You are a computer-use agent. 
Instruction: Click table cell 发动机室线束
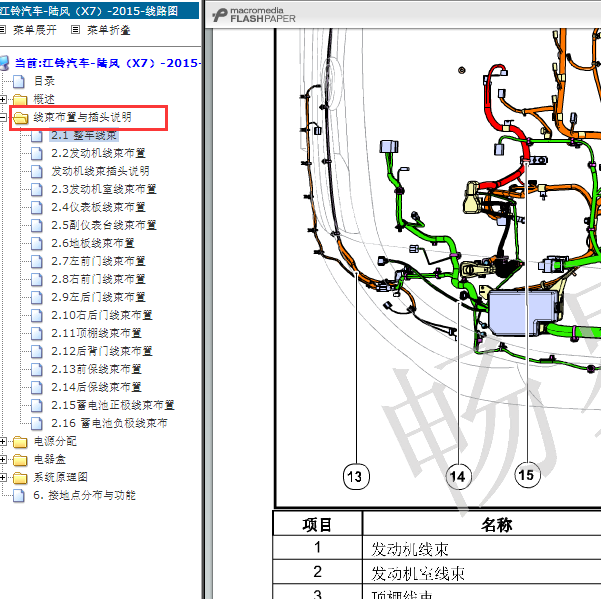[418, 573]
